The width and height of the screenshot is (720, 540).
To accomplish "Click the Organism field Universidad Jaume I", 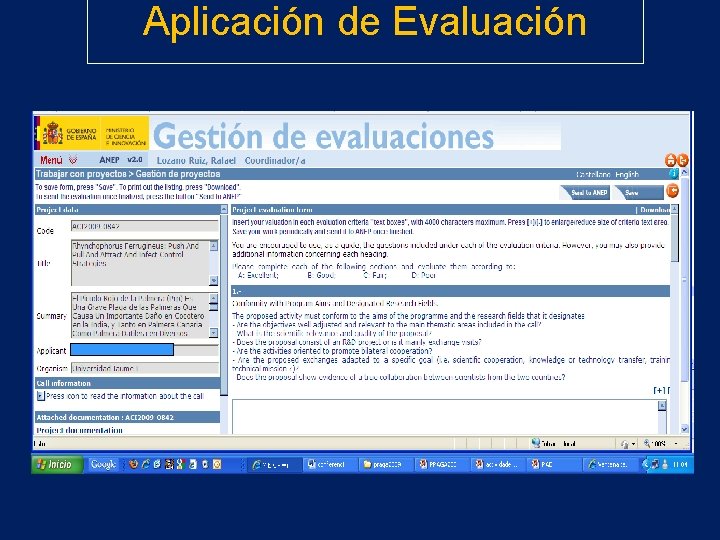I will [145, 368].
